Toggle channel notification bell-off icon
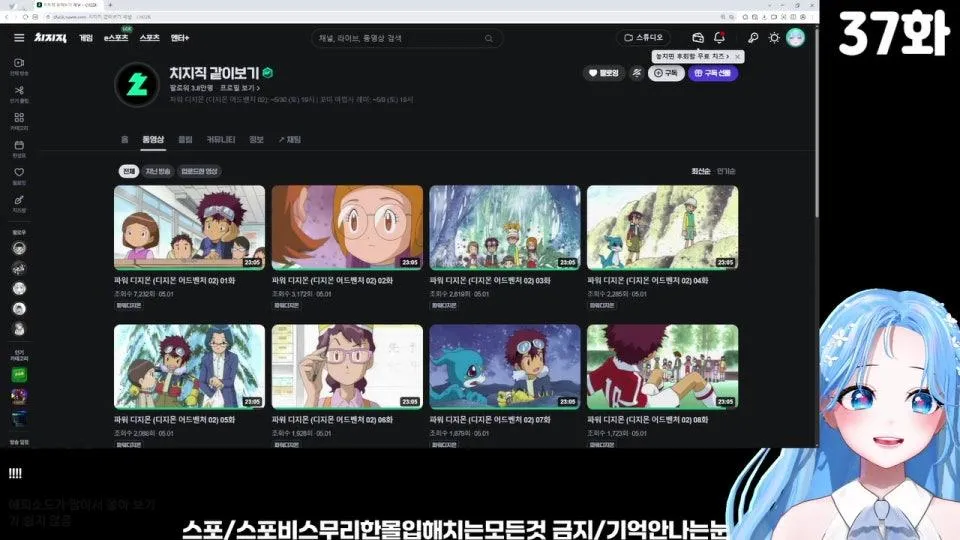This screenshot has width=960, height=540. [637, 73]
